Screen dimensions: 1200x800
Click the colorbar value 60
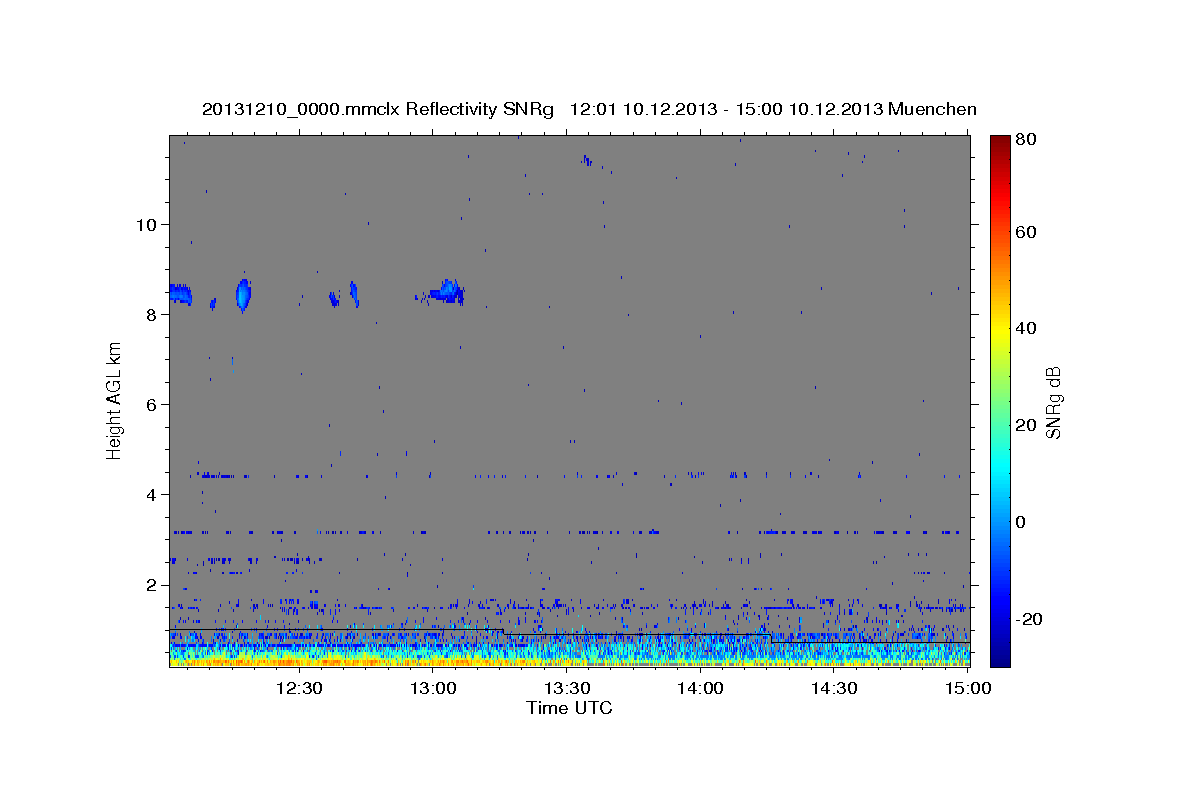coord(1025,232)
